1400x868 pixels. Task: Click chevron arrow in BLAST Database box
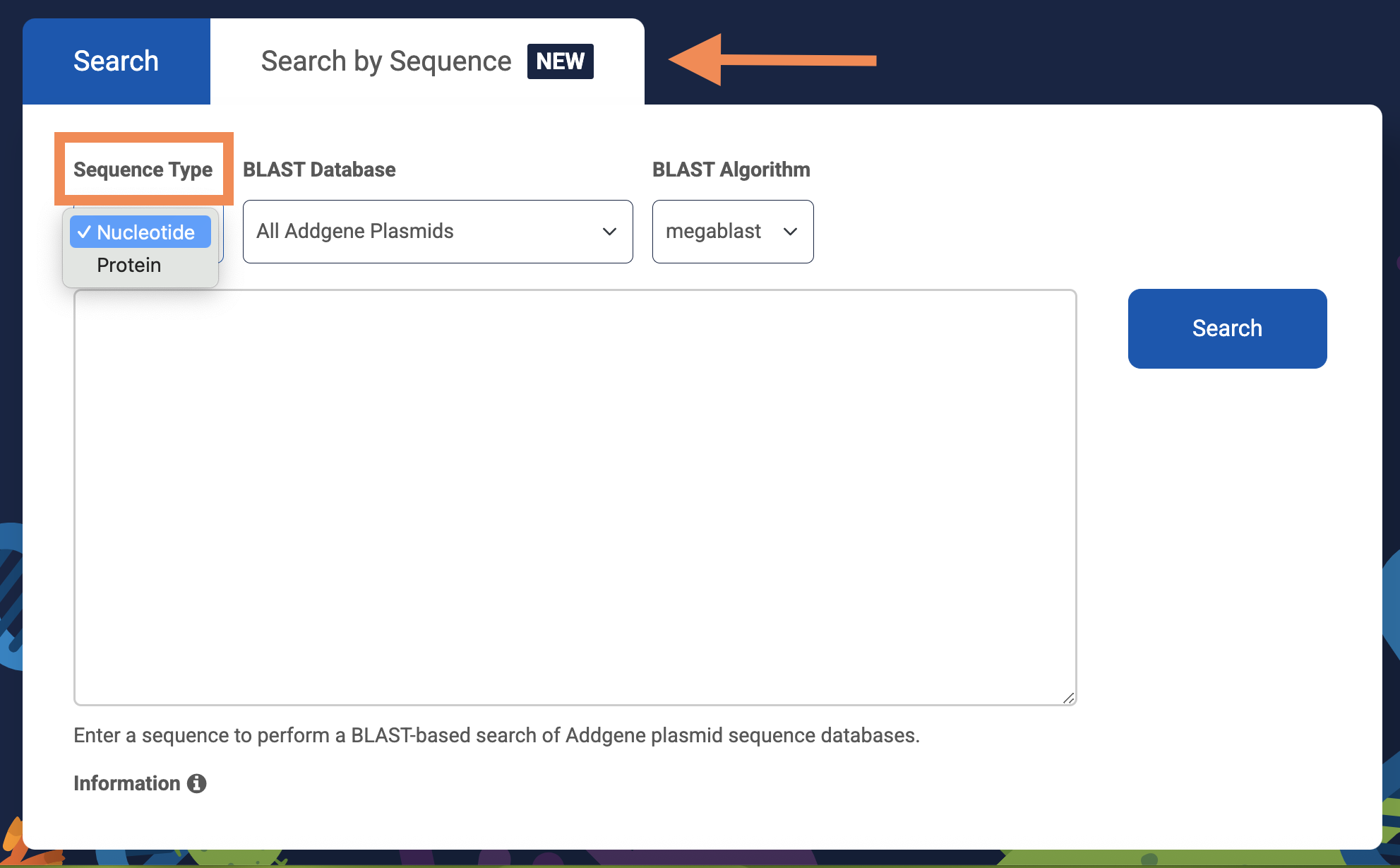(609, 232)
